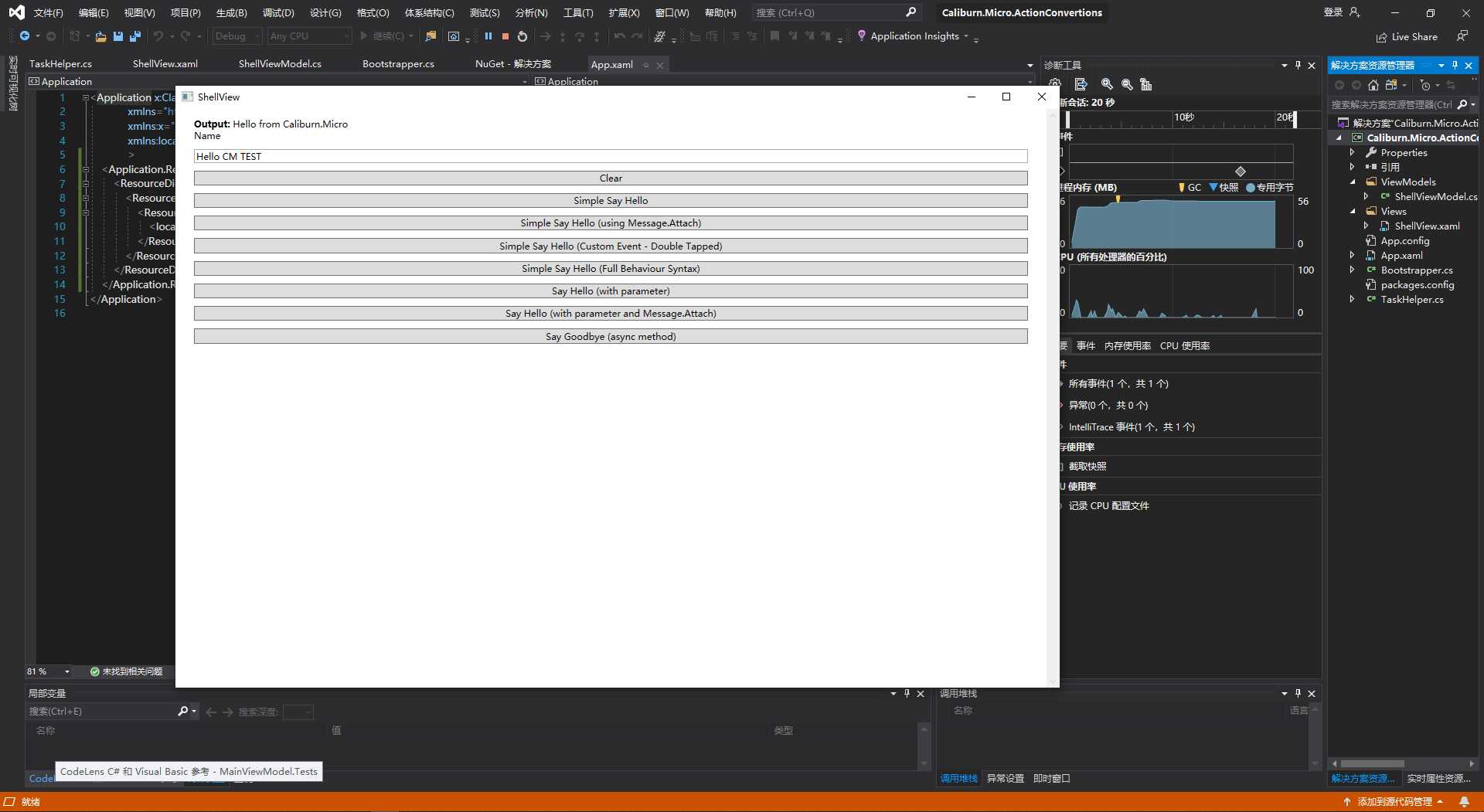Switch to the ShellViewModel.cs tab
The width and height of the screenshot is (1484, 812).
pyautogui.click(x=280, y=64)
